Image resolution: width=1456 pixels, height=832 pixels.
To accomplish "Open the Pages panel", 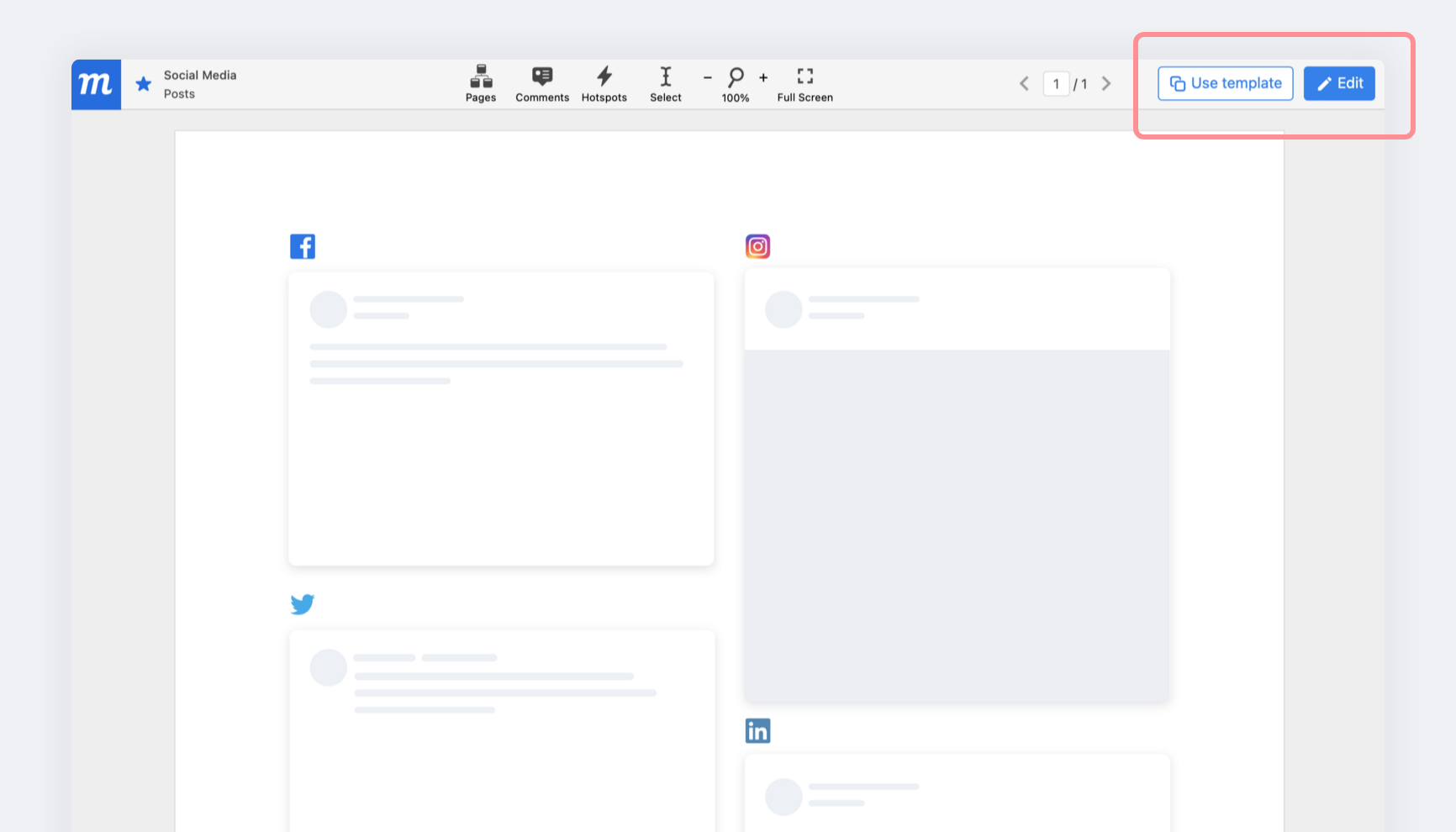I will pyautogui.click(x=480, y=83).
